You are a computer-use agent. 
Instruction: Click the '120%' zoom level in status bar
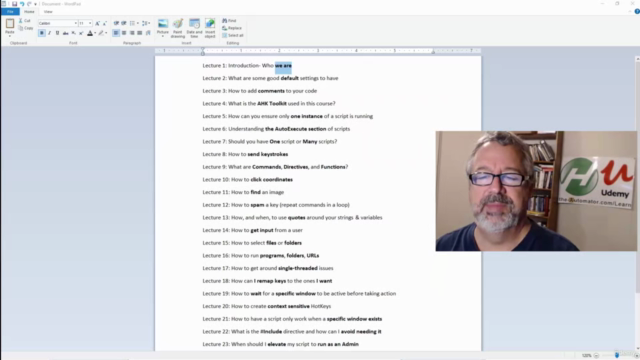pos(587,356)
